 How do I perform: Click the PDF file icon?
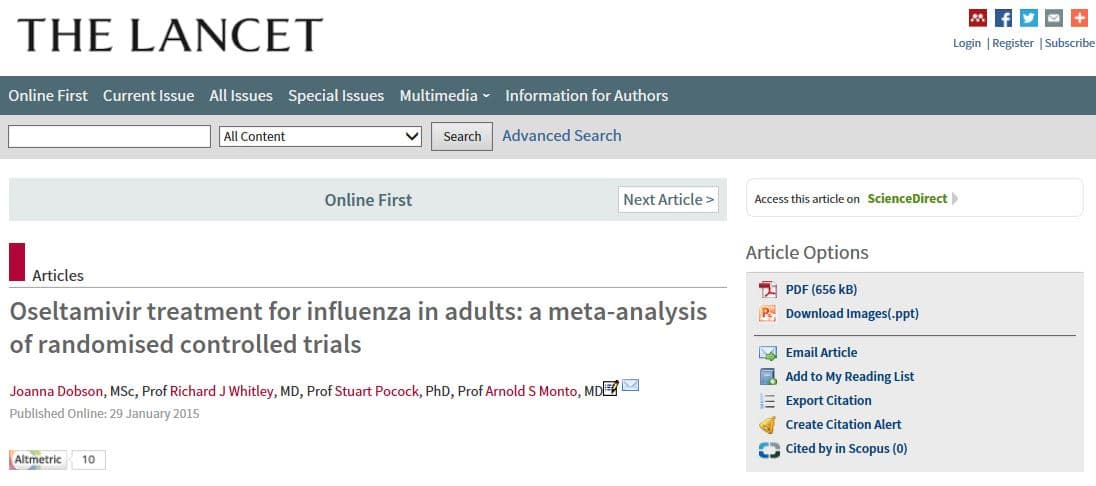pos(768,290)
